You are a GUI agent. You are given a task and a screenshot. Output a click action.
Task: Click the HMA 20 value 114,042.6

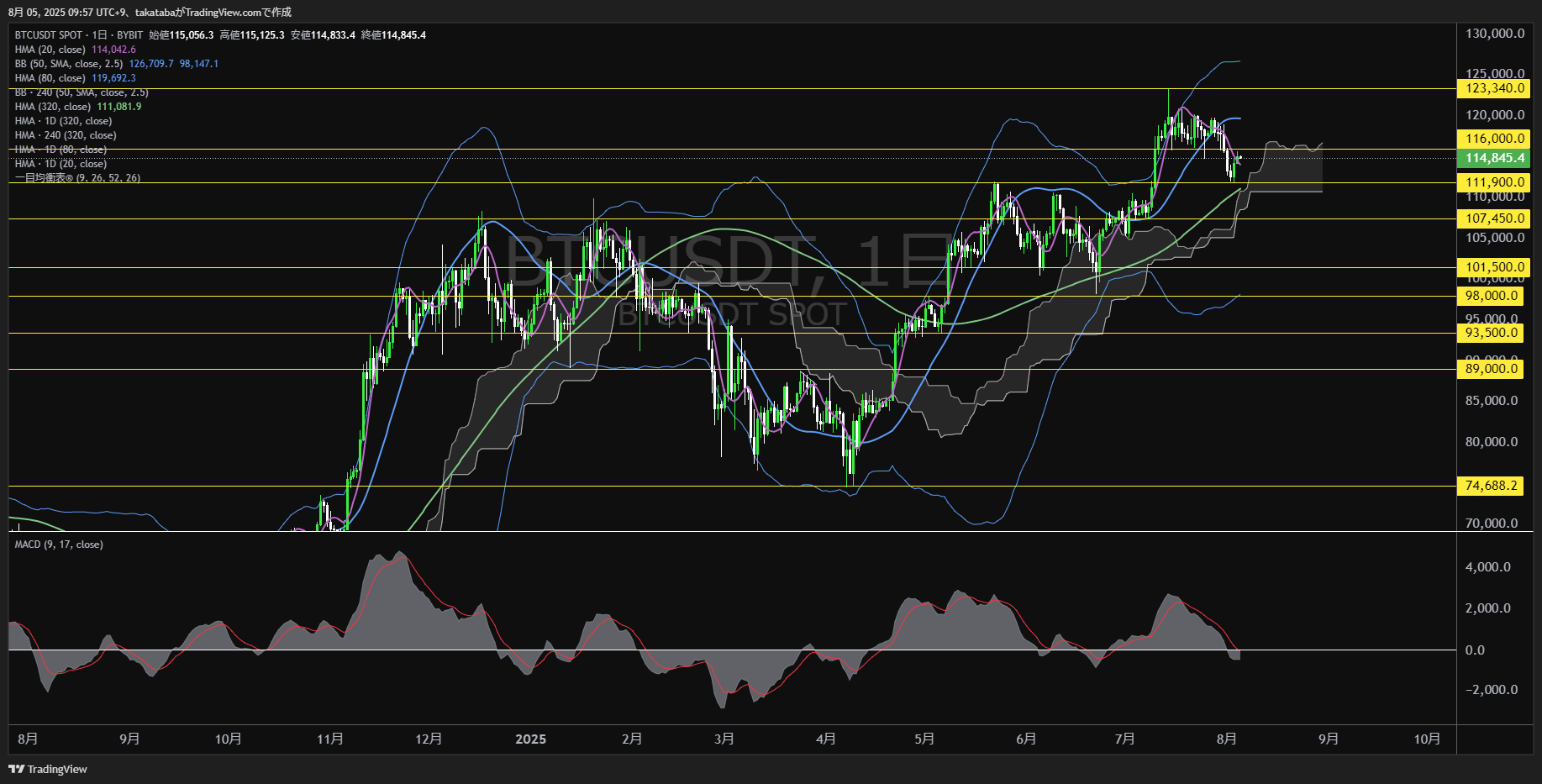[x=113, y=50]
